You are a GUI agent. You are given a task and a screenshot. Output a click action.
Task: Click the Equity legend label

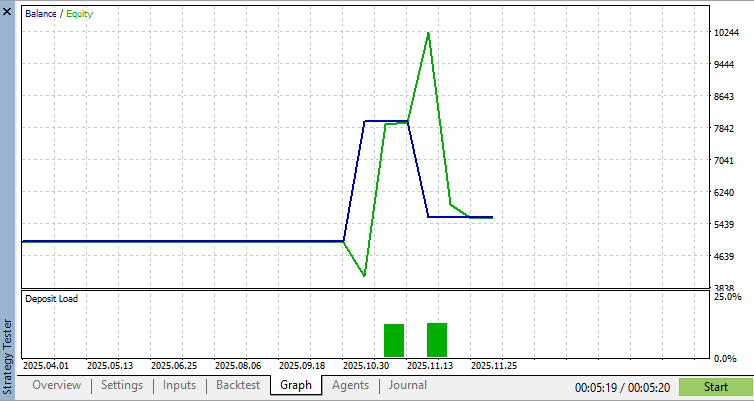coord(79,14)
